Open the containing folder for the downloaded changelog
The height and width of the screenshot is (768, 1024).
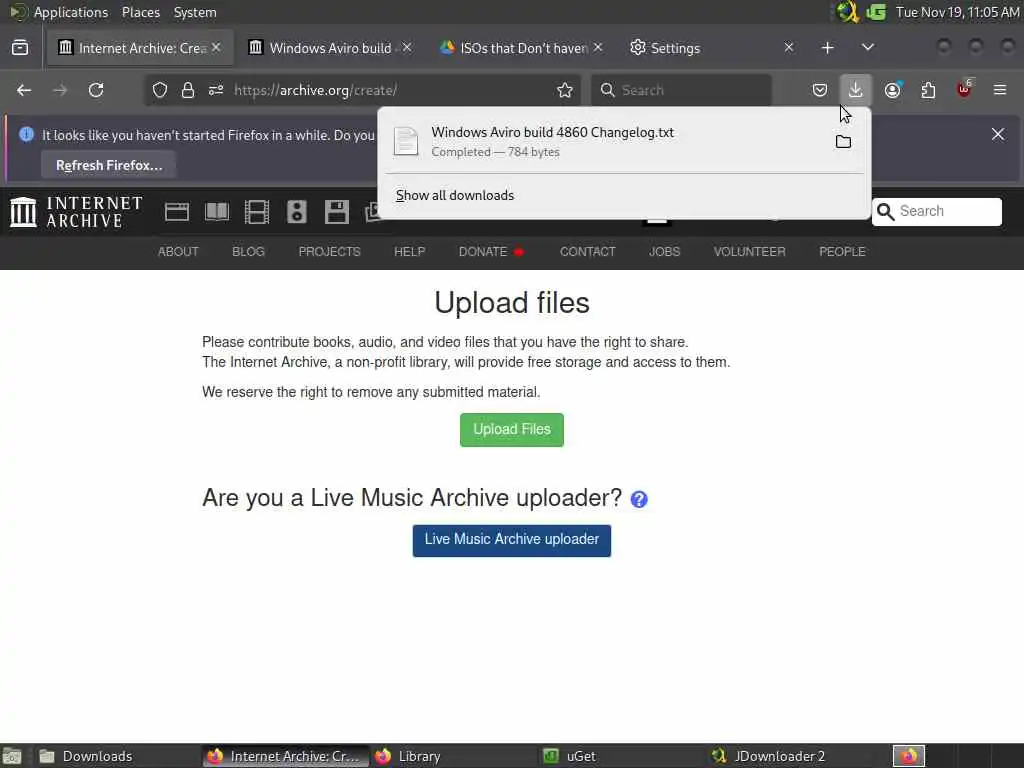[x=843, y=142]
